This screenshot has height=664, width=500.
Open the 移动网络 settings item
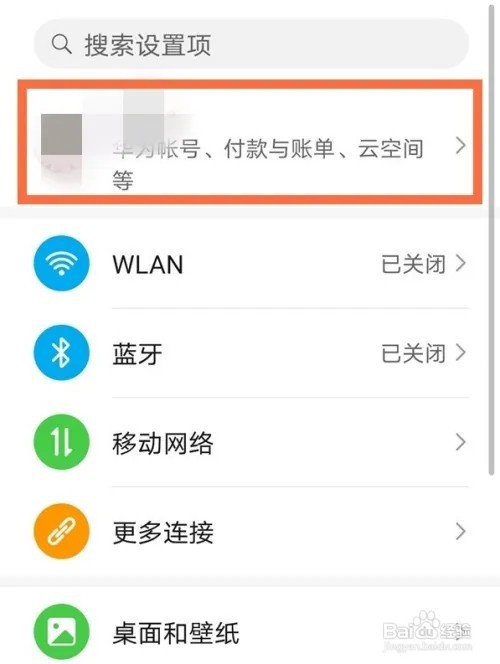(x=250, y=442)
